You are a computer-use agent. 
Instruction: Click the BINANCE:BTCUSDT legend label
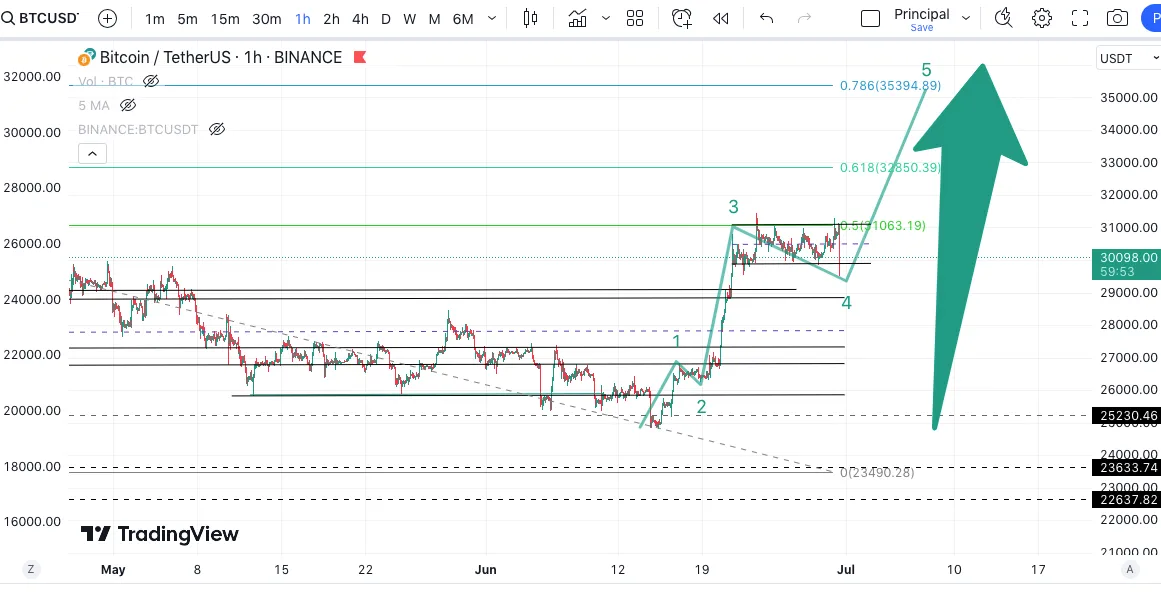click(138, 130)
